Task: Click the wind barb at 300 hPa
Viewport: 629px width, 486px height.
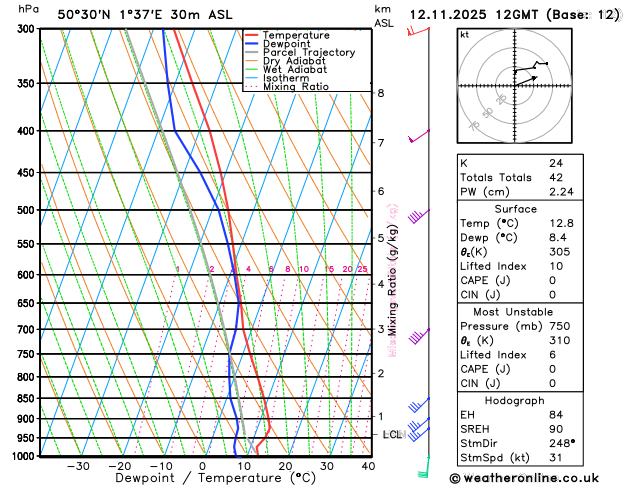Action: 418,31
